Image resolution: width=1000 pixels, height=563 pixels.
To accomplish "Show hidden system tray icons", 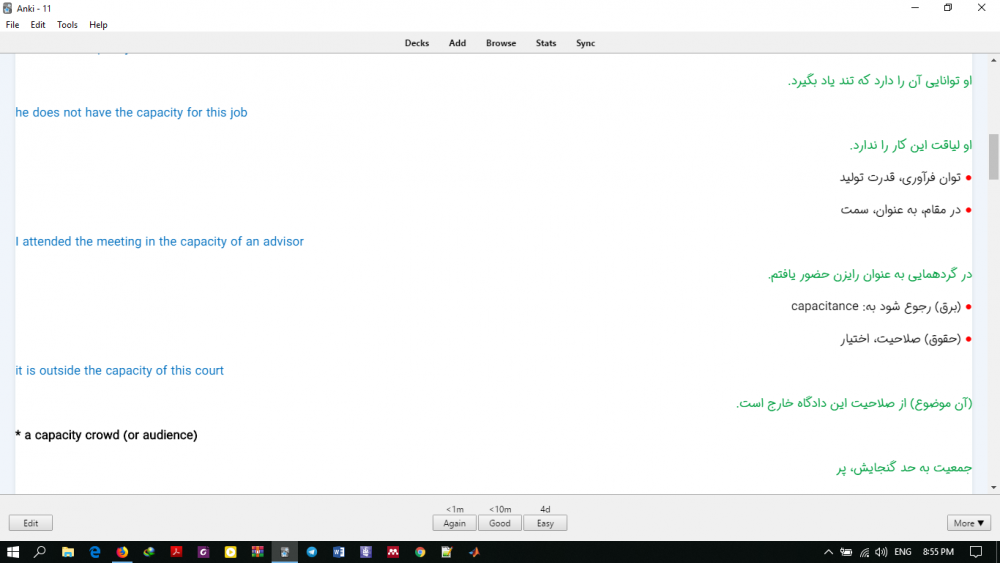I will point(828,552).
